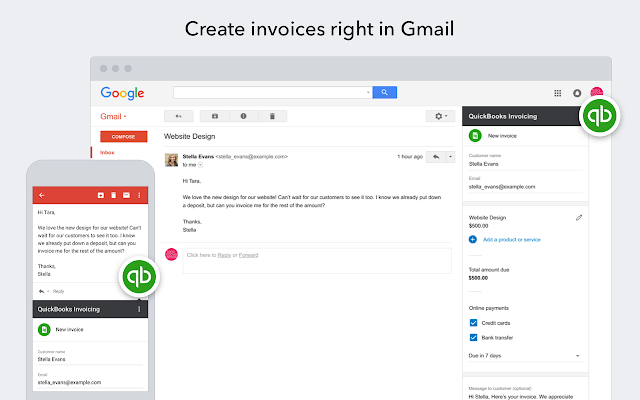This screenshot has width=640, height=400.
Task: Click the desktop Customer name field Stella Evans
Action: [x=525, y=164]
